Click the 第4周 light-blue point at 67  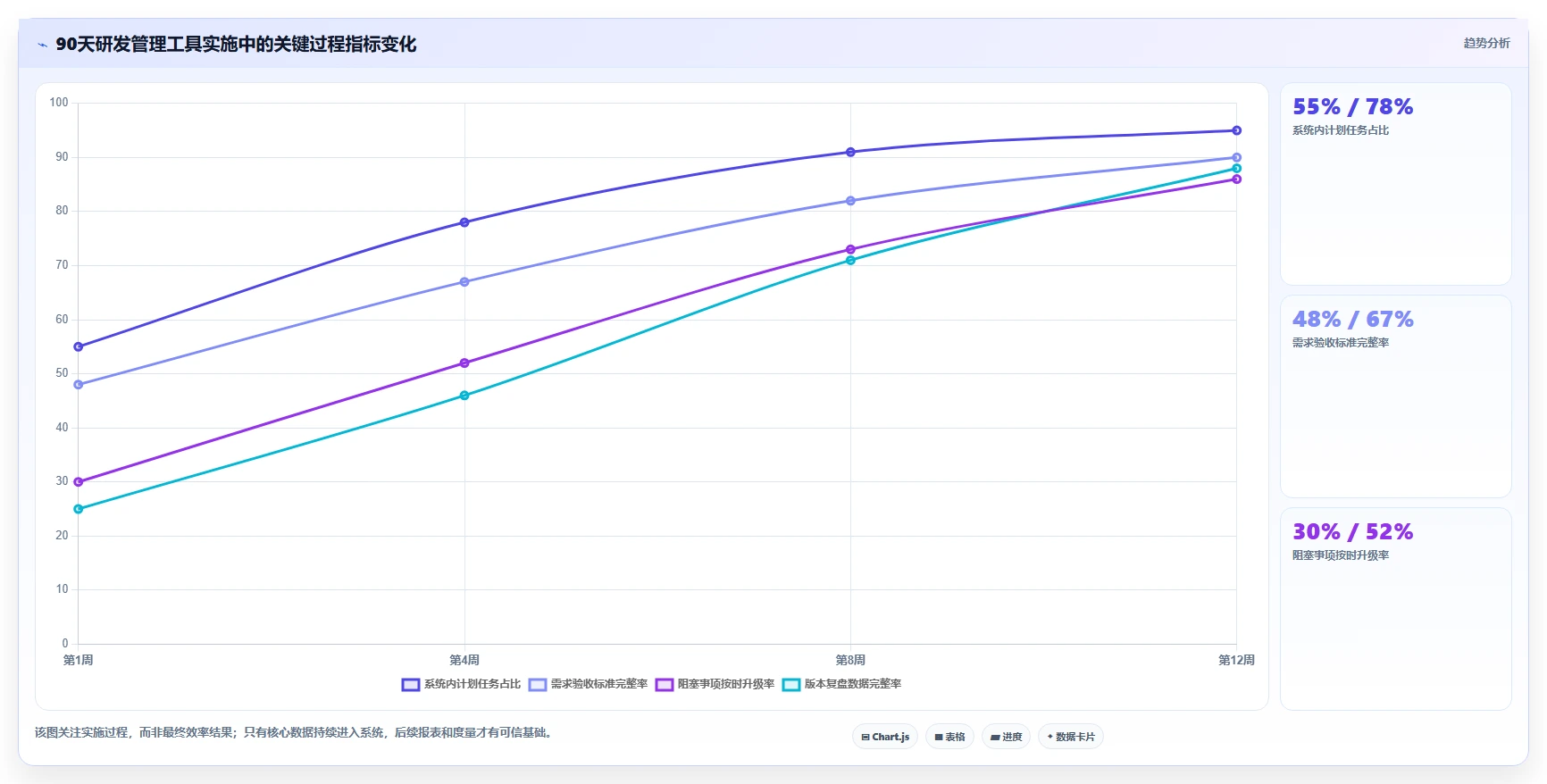(464, 282)
